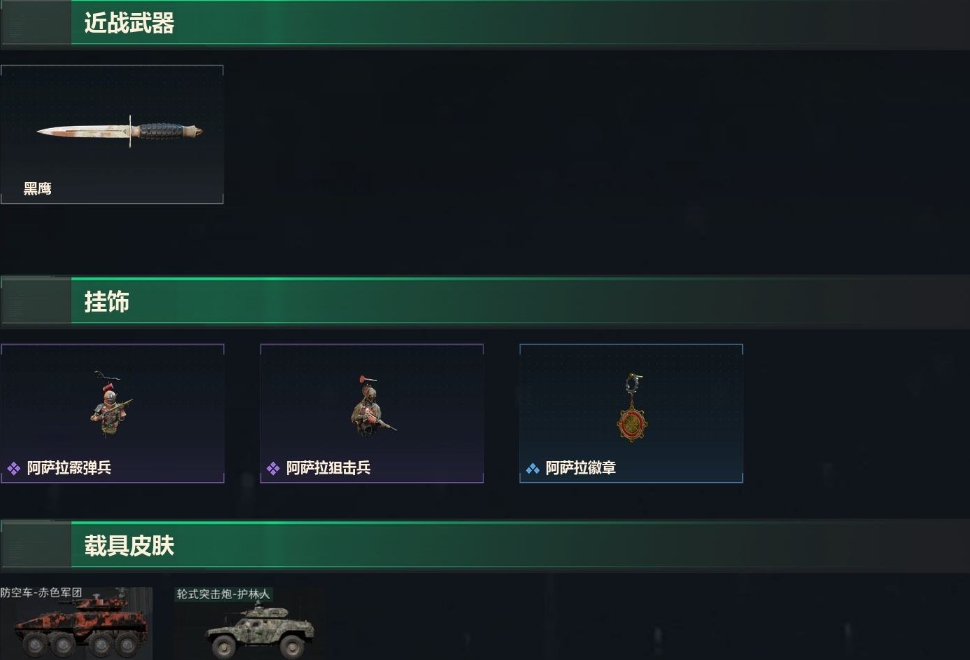Viewport: 970px width, 660px height.
Task: Click the 轮式突击炮-护林人 caption text
Action: 223,594
